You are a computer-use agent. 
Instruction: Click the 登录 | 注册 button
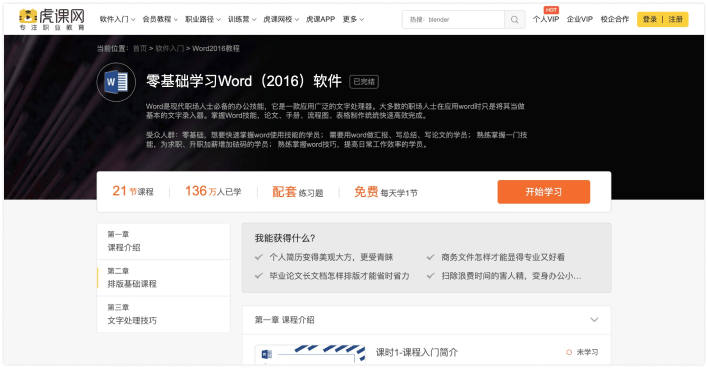(662, 19)
